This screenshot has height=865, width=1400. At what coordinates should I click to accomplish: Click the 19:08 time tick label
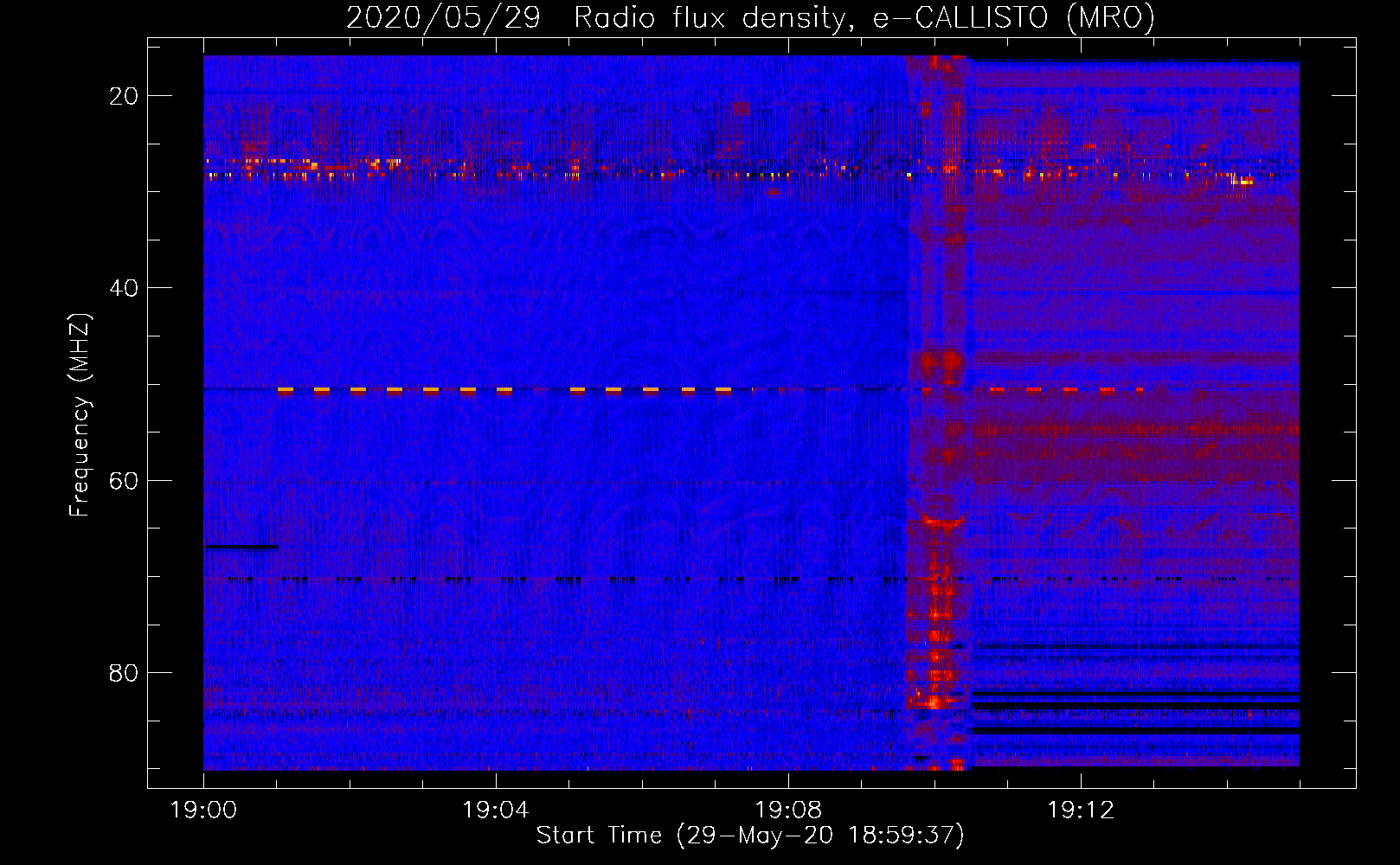788,811
